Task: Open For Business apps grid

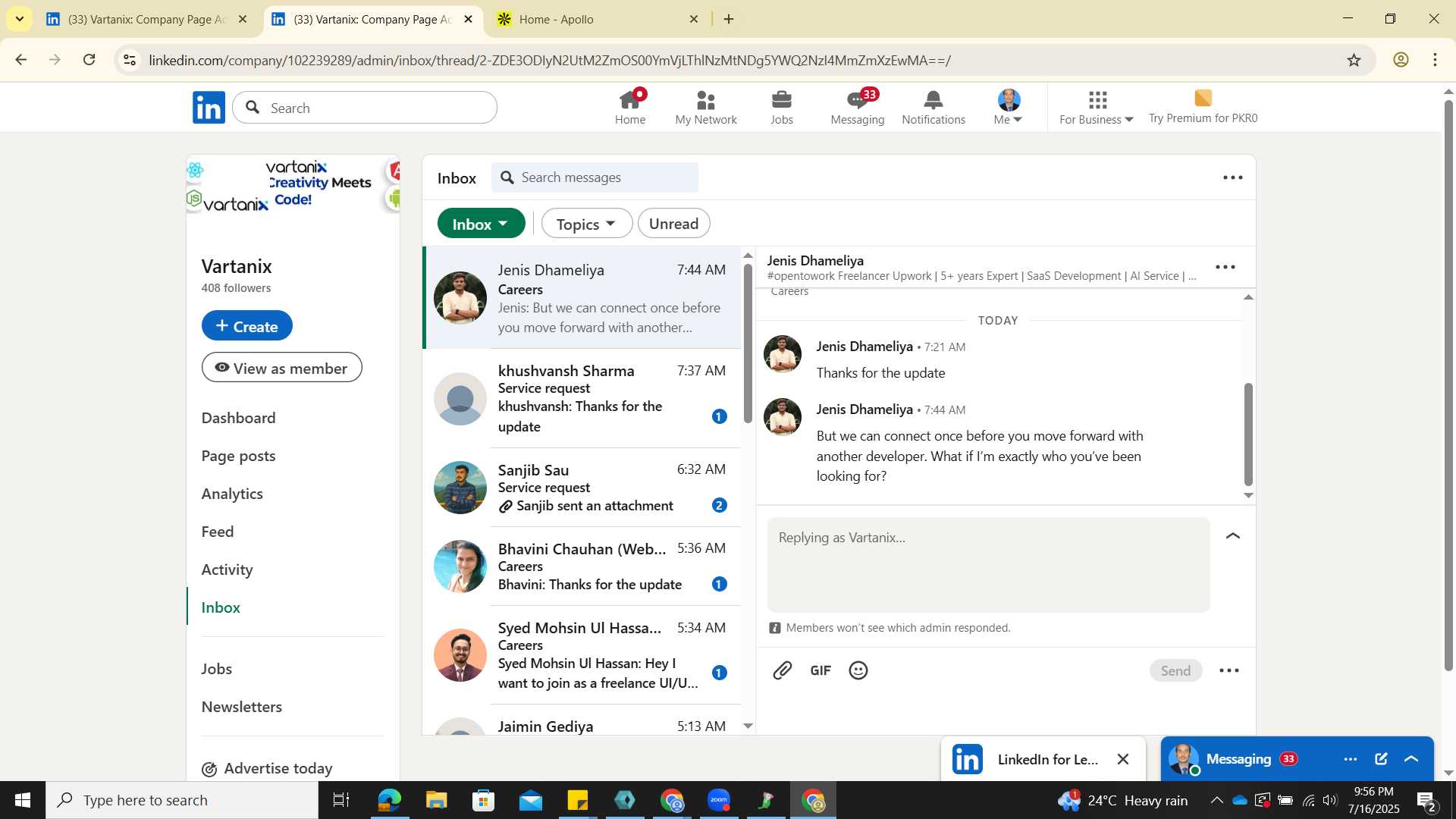Action: coord(1097,108)
